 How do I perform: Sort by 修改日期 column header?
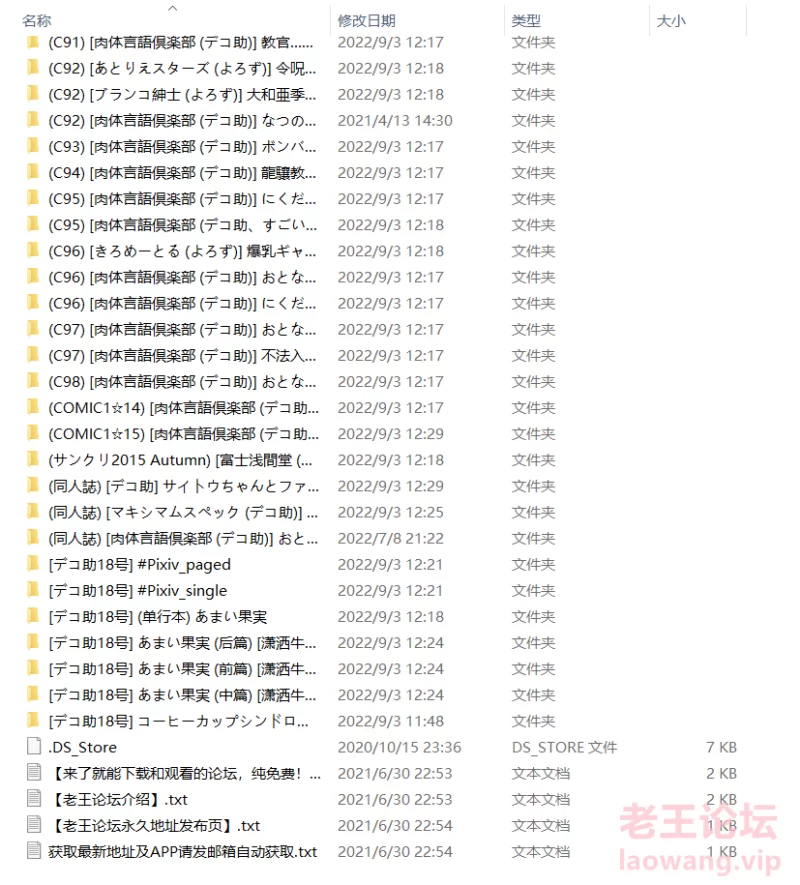[366, 21]
